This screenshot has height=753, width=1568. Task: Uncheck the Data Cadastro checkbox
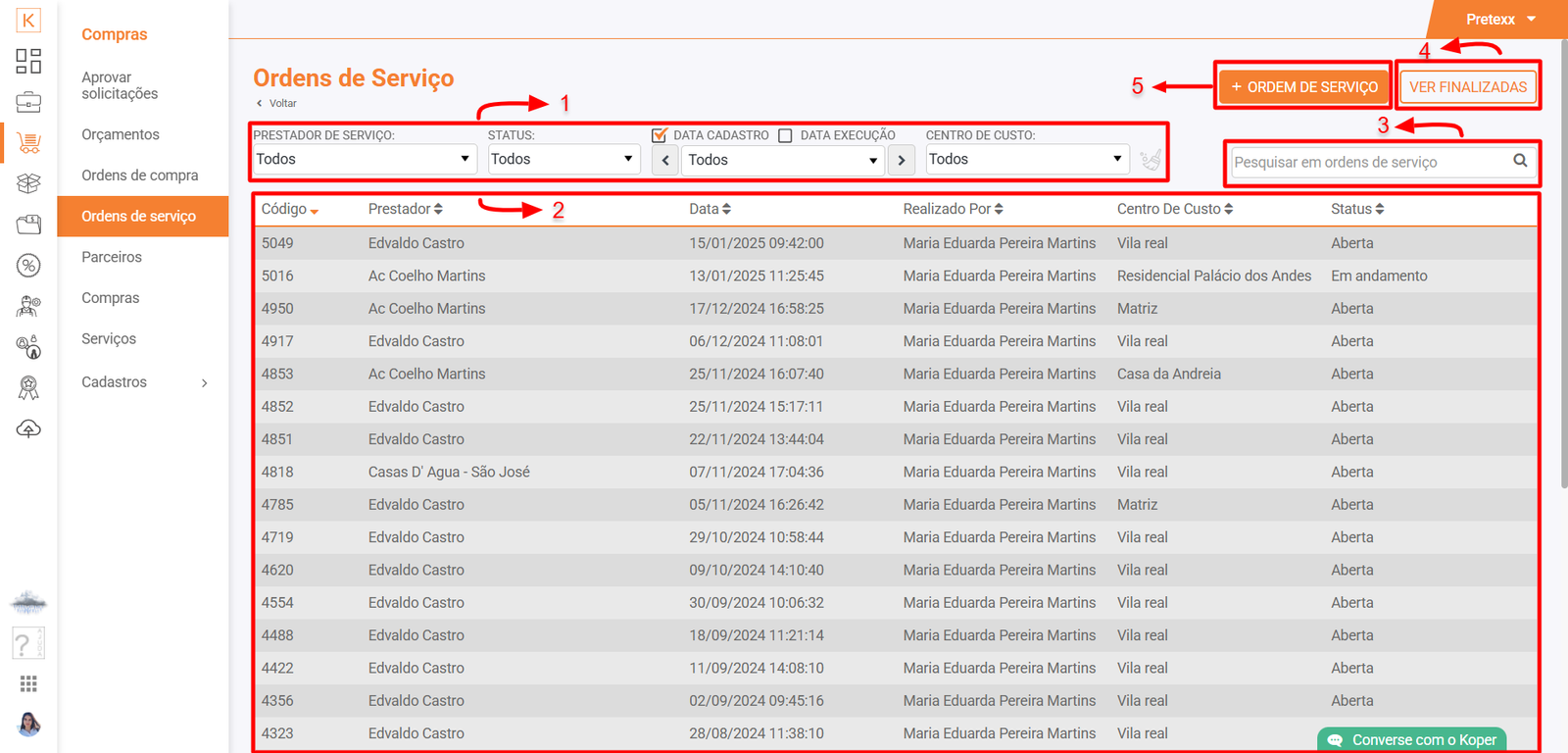tap(660, 135)
